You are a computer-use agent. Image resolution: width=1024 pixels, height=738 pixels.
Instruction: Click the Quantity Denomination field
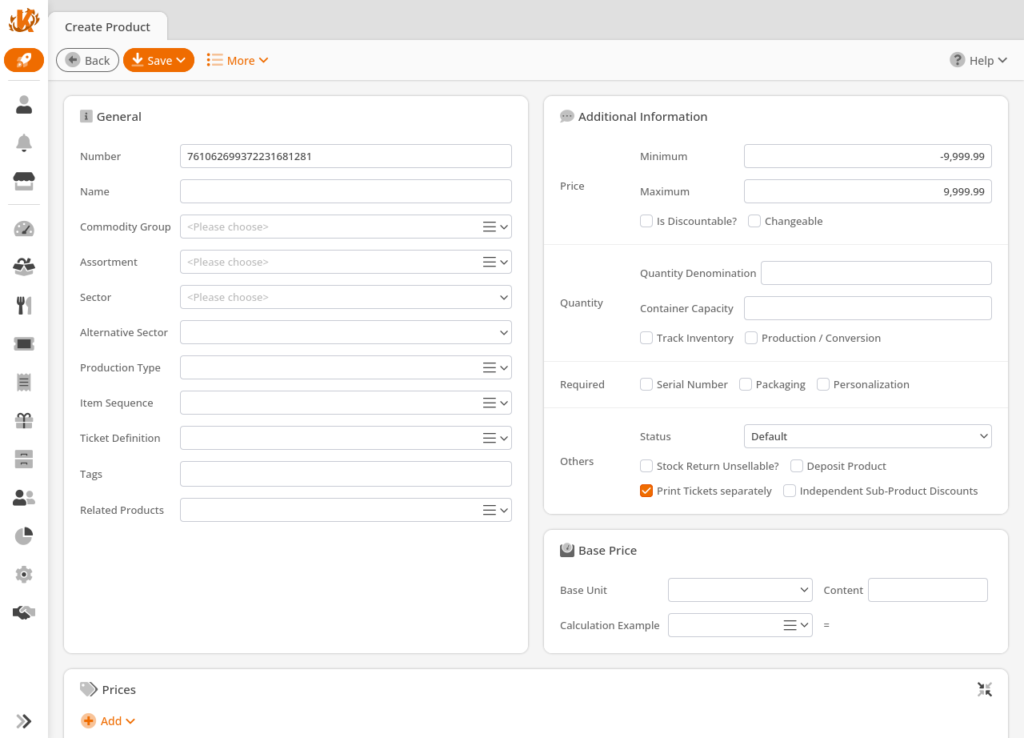876,273
